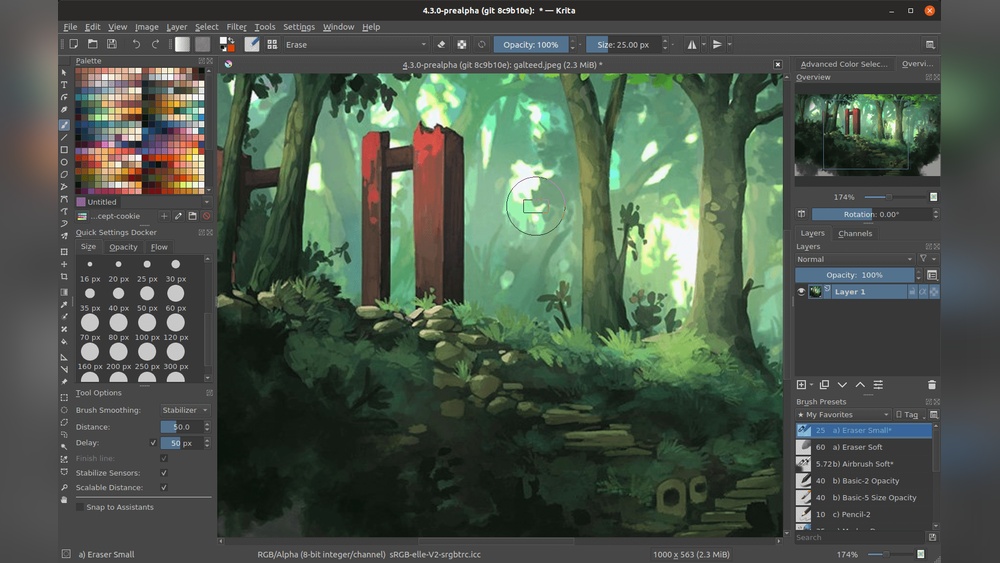Open the brush presets chooser grid icon
This screenshot has width=1000, height=563.
tap(272, 44)
